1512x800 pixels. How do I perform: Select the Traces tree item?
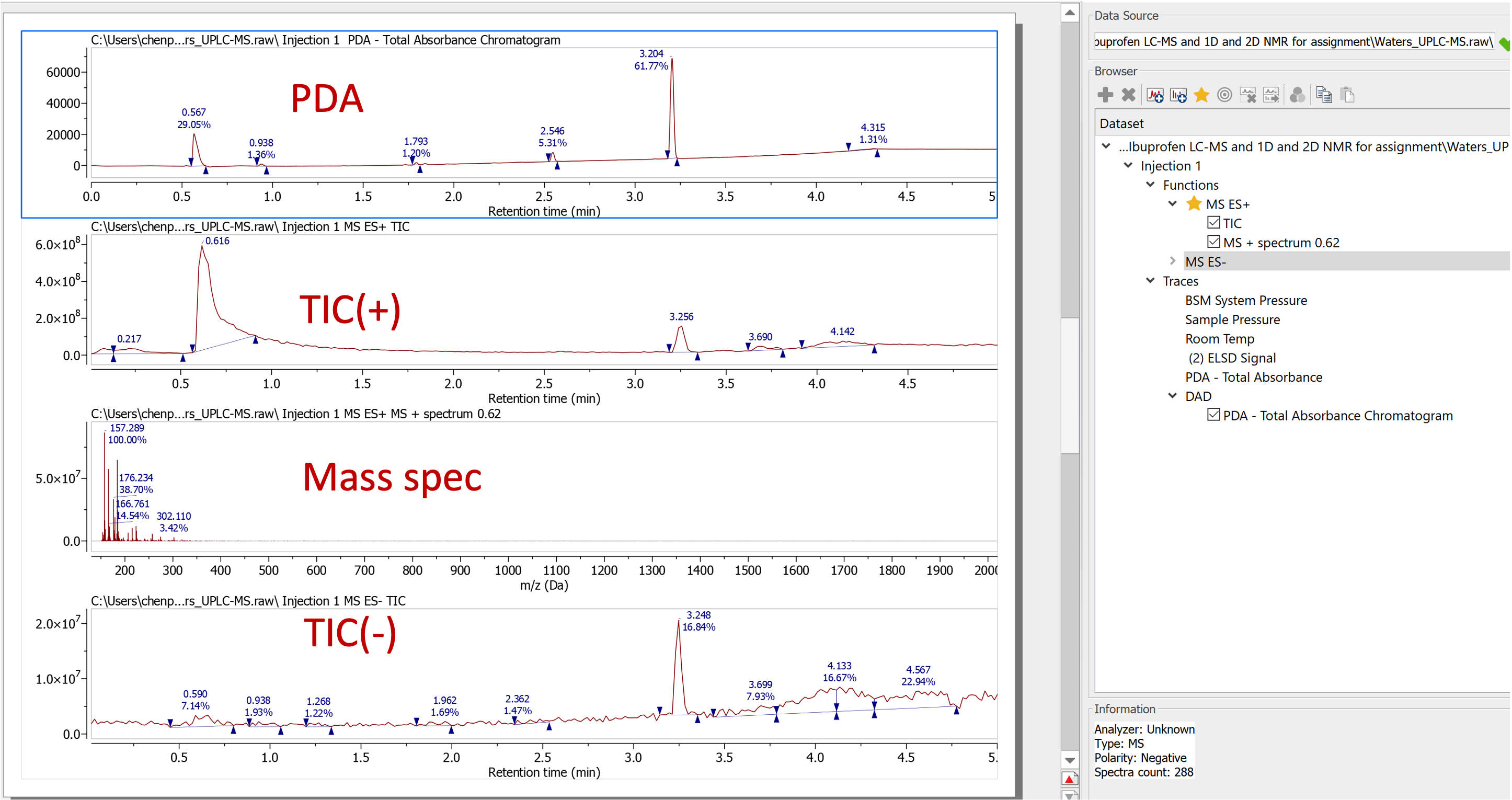pos(1181,281)
